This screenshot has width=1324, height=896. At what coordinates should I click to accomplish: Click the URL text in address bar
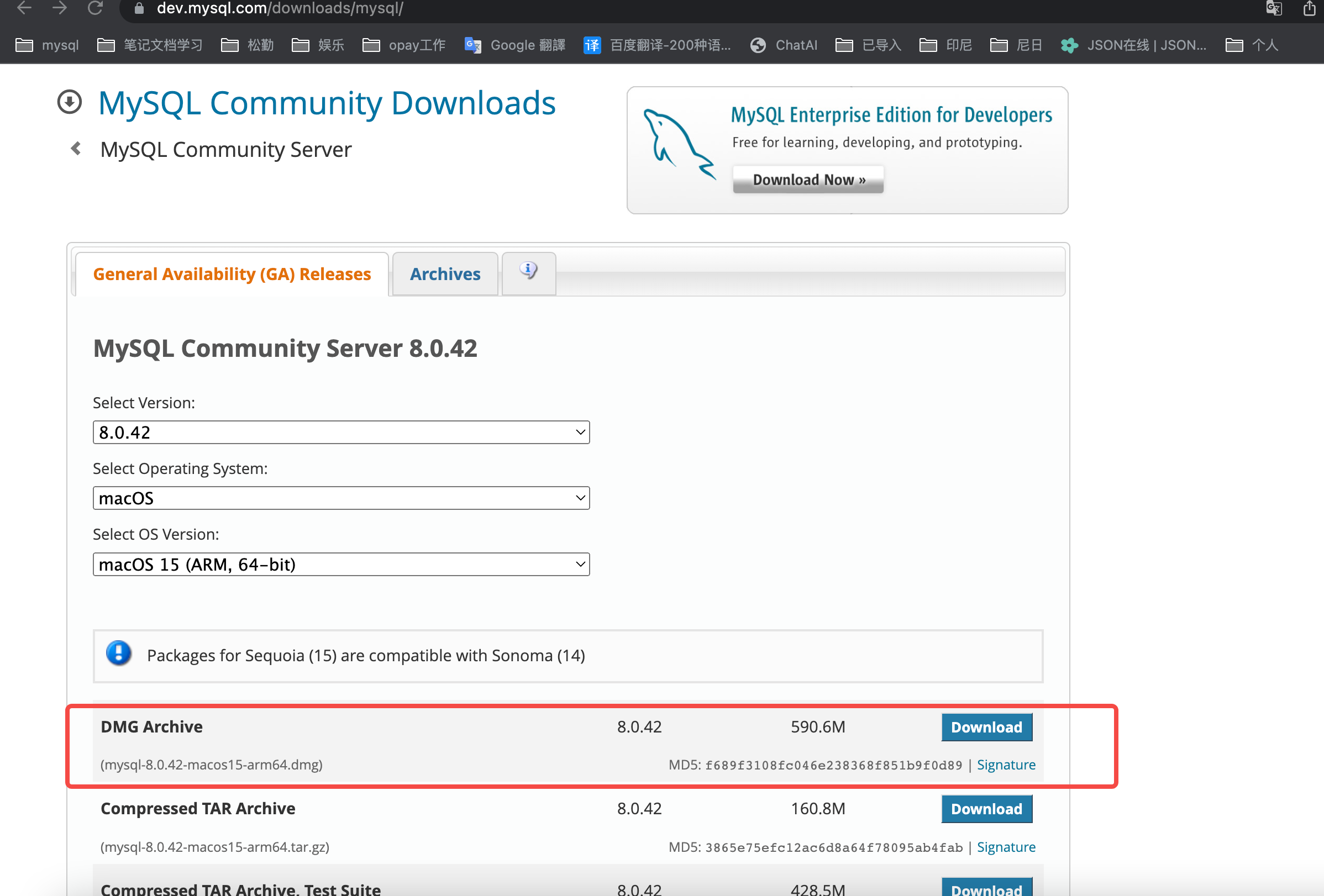click(280, 8)
